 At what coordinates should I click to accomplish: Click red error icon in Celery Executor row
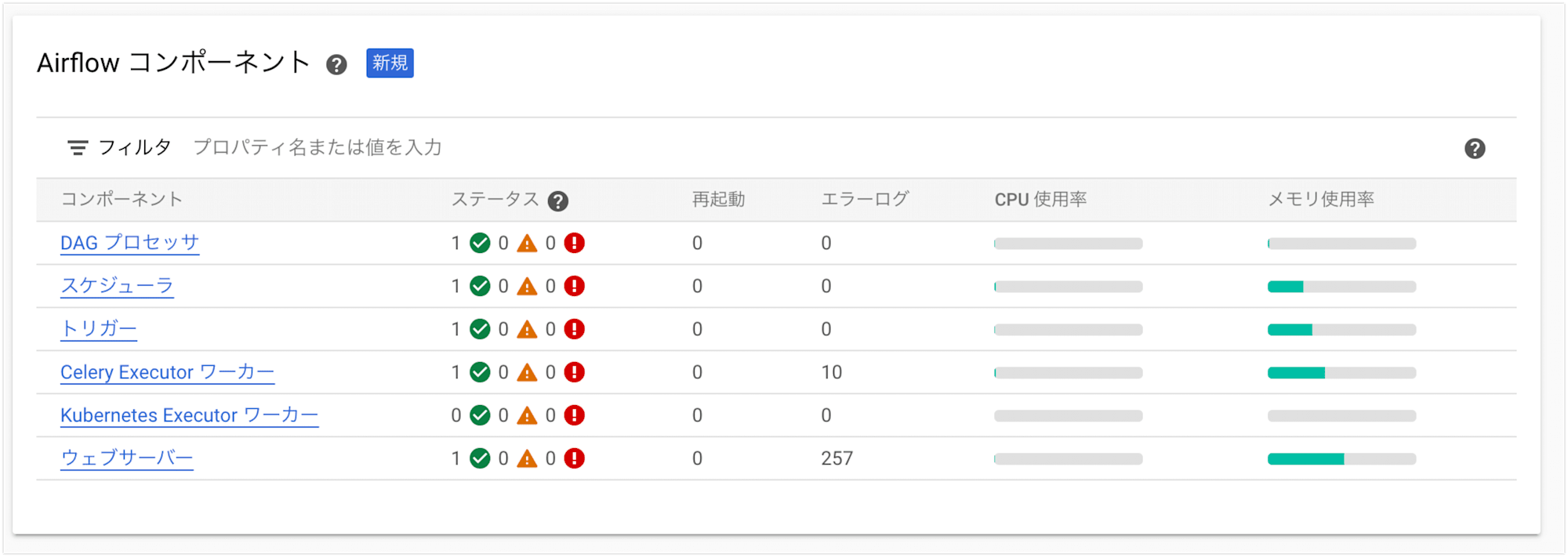pyautogui.click(x=575, y=372)
